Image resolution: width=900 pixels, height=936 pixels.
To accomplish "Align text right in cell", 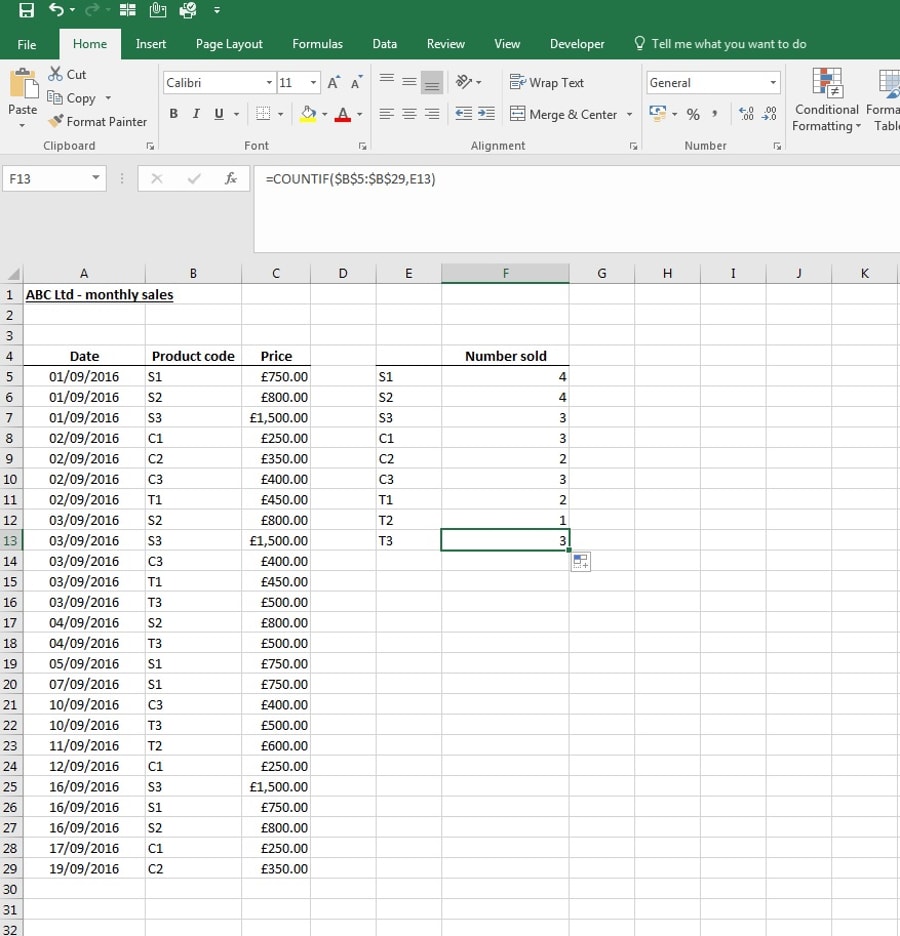I will (431, 114).
